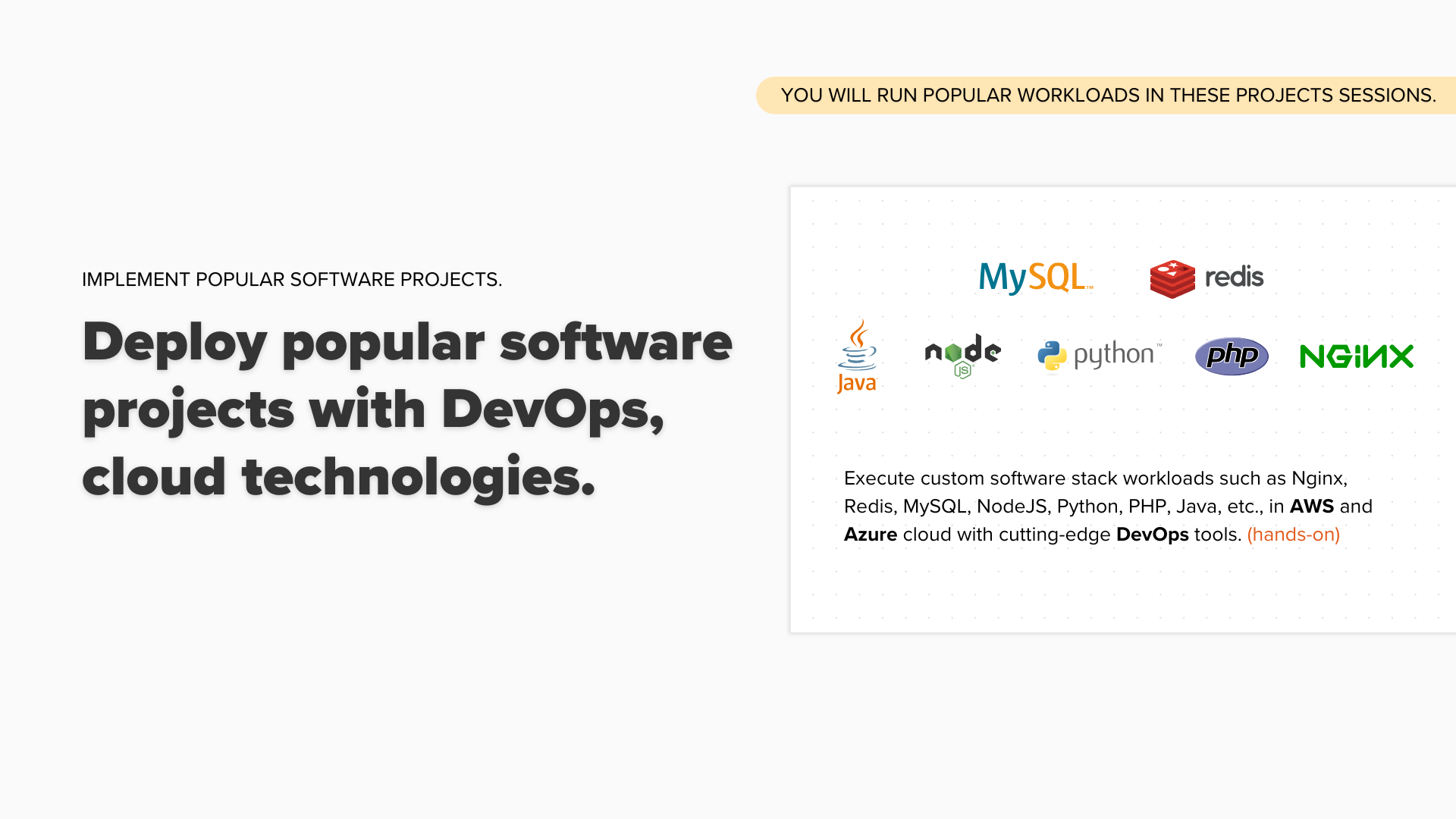Screen dimensions: 1456x819
Task: Click 'Execute custom software stack workloads' line
Action: pos(1095,479)
